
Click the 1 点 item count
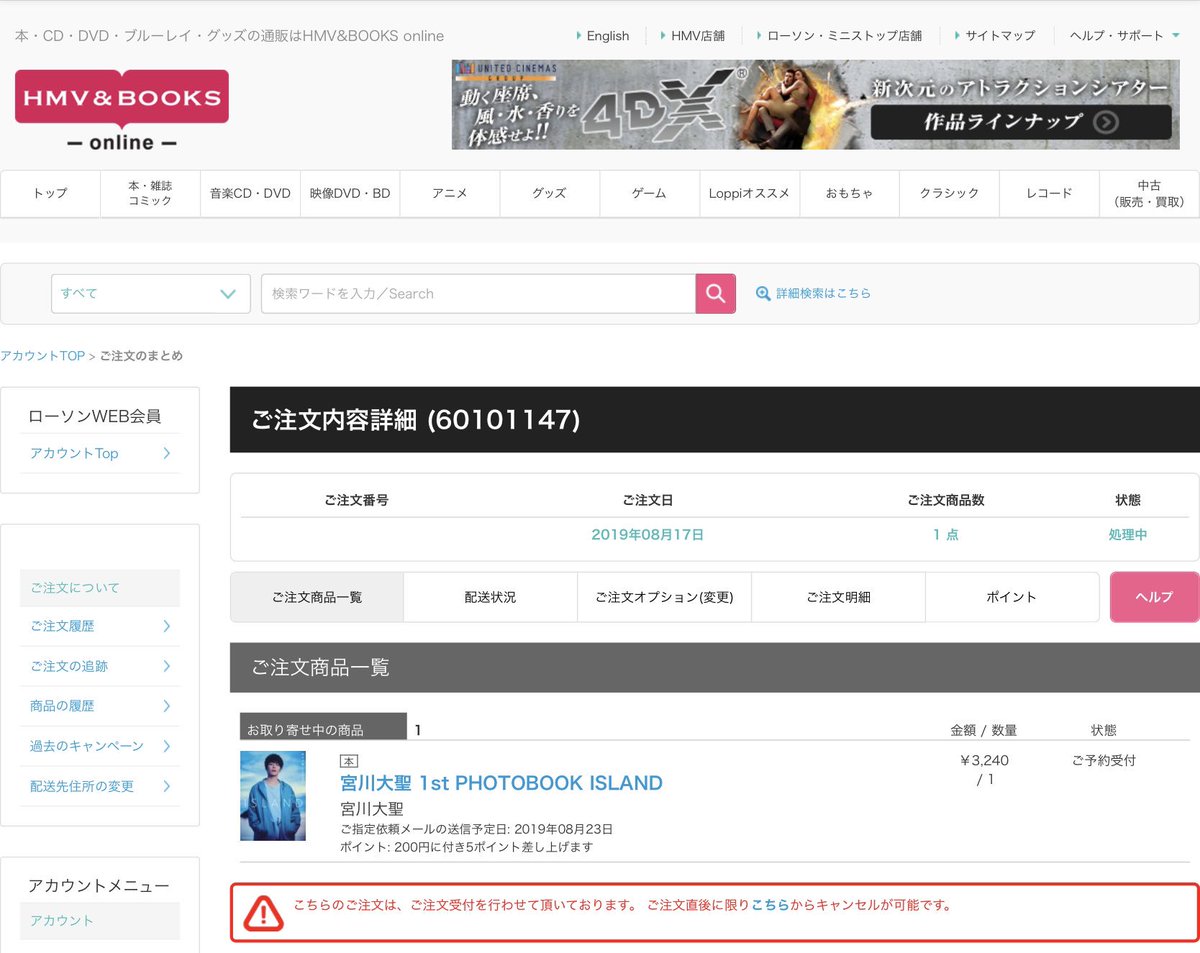point(945,535)
